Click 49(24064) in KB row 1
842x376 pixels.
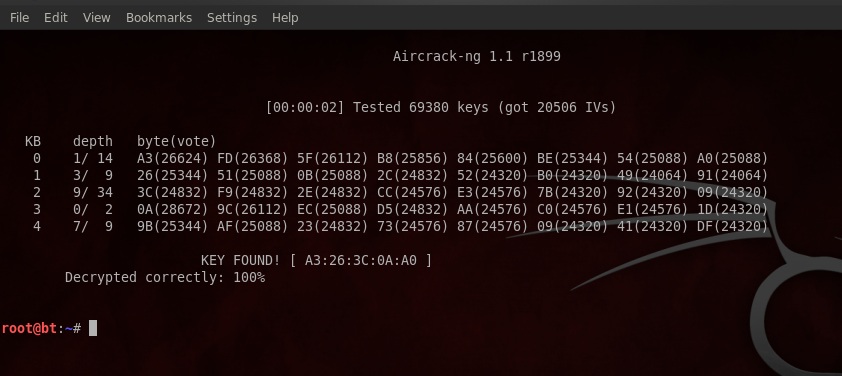click(x=653, y=176)
